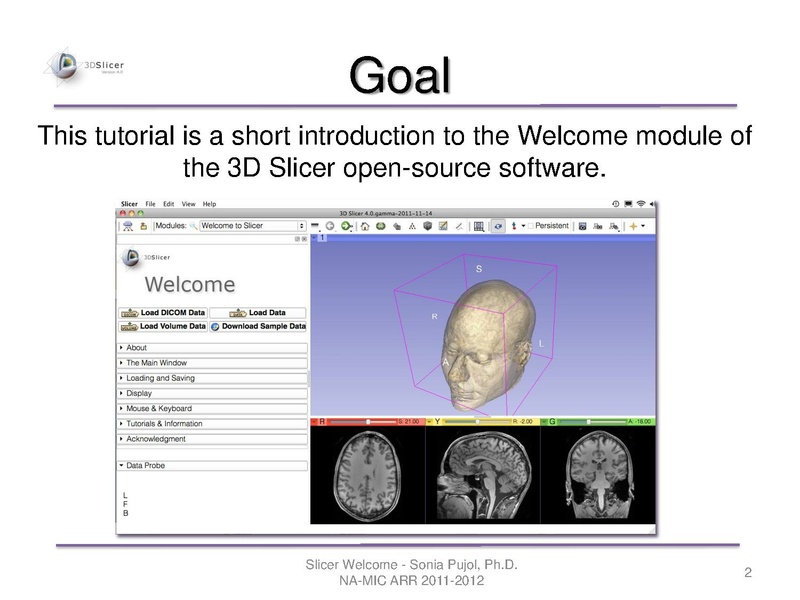Expand the Mouse & Keyboard section
800x600 pixels.
[x=212, y=409]
